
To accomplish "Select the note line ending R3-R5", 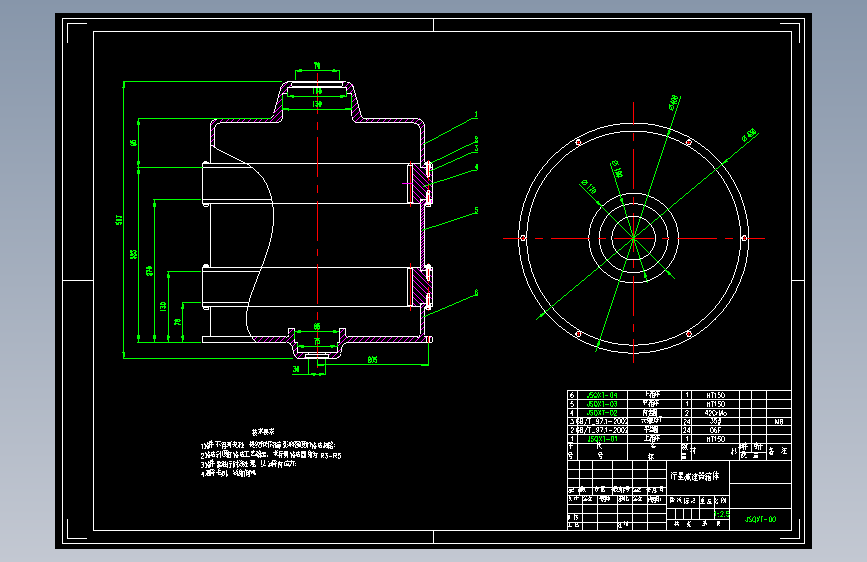I will (x=271, y=455).
